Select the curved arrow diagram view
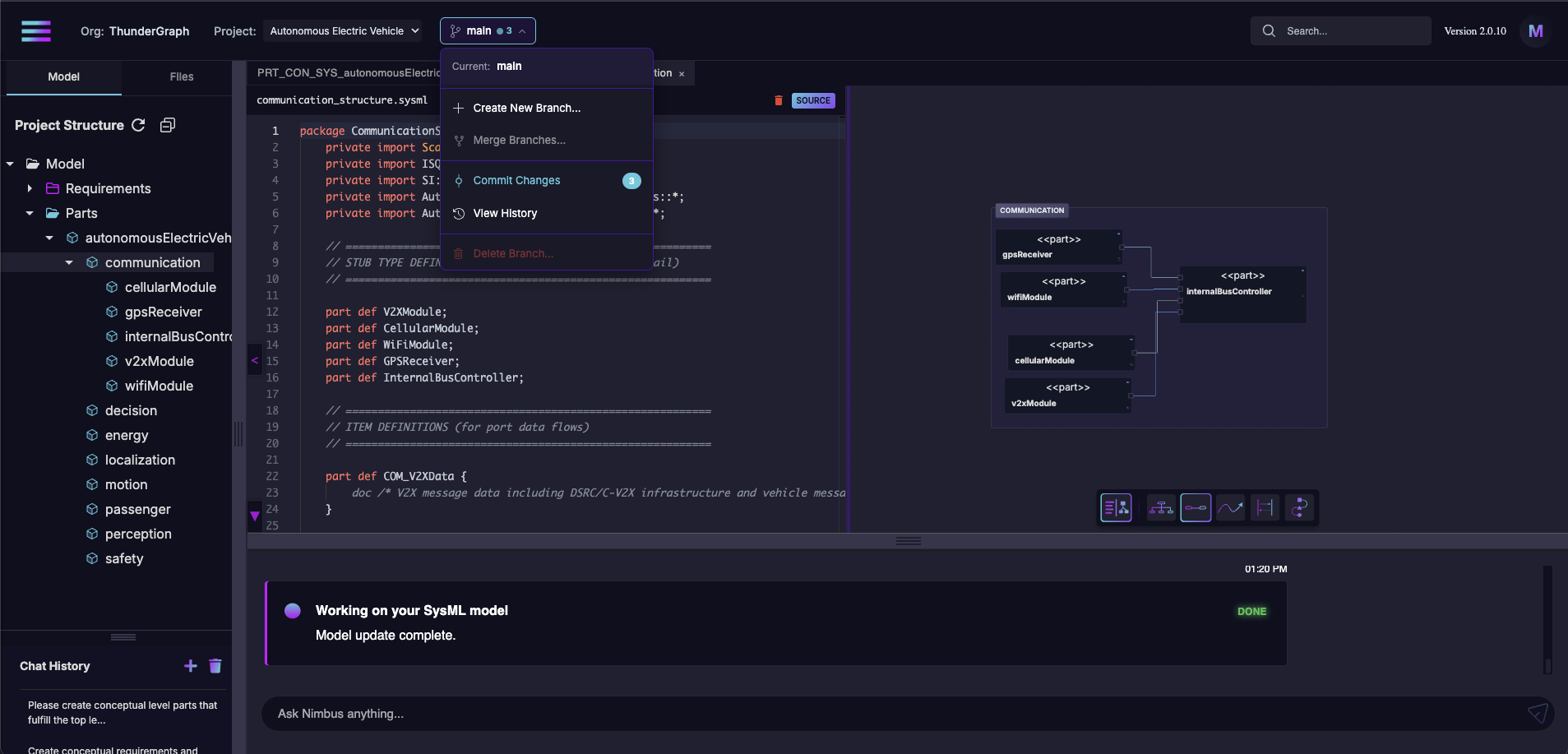1568x754 pixels. click(1230, 508)
